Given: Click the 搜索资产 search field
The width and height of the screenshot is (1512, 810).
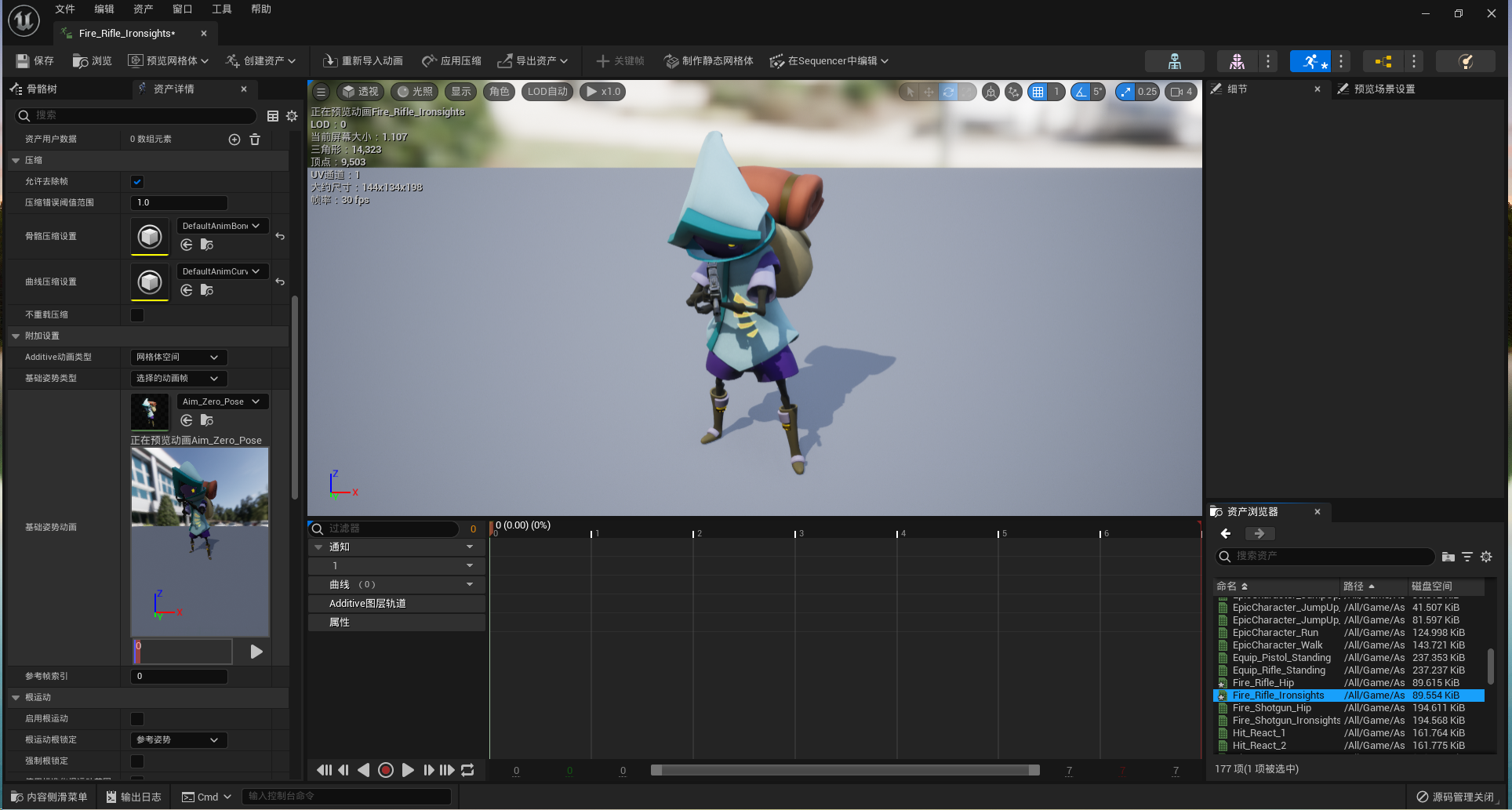Looking at the screenshot, I should click(1325, 557).
